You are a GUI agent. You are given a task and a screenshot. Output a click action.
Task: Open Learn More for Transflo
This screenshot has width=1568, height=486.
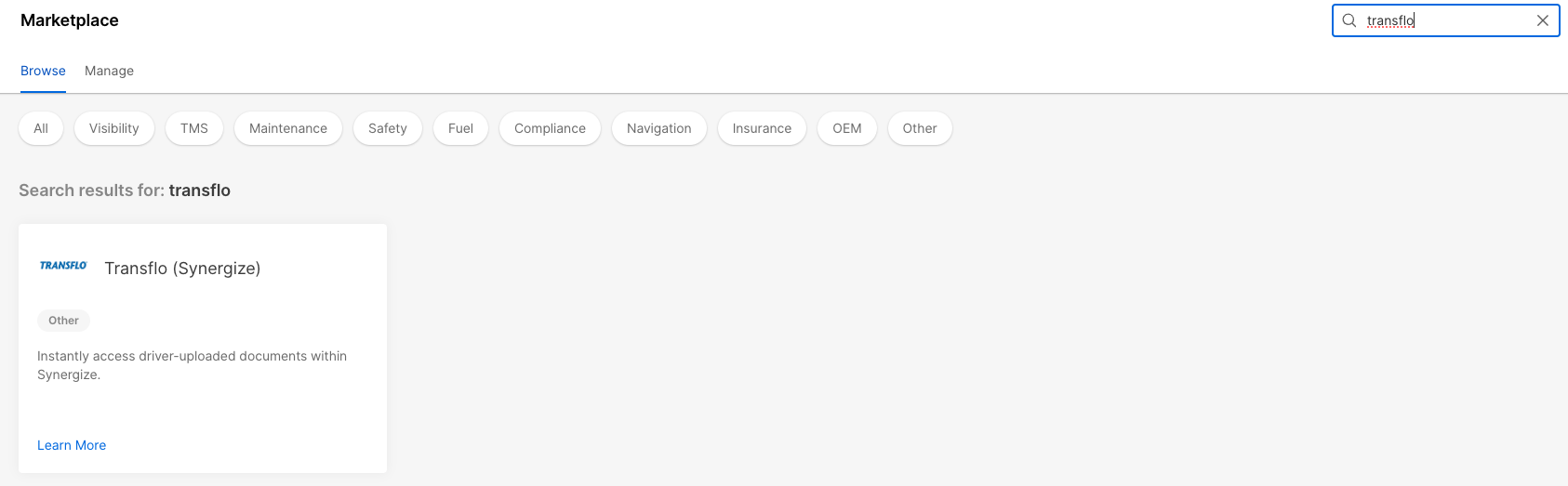(72, 445)
